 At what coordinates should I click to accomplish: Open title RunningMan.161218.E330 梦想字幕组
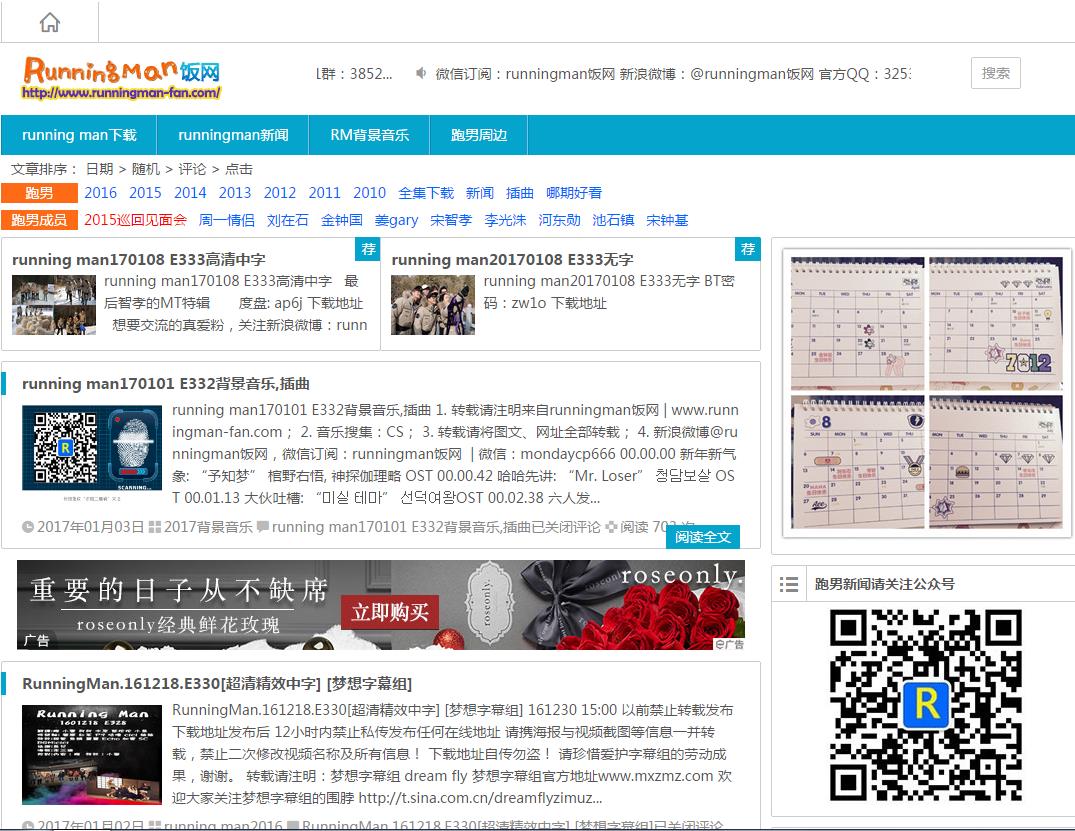point(217,684)
